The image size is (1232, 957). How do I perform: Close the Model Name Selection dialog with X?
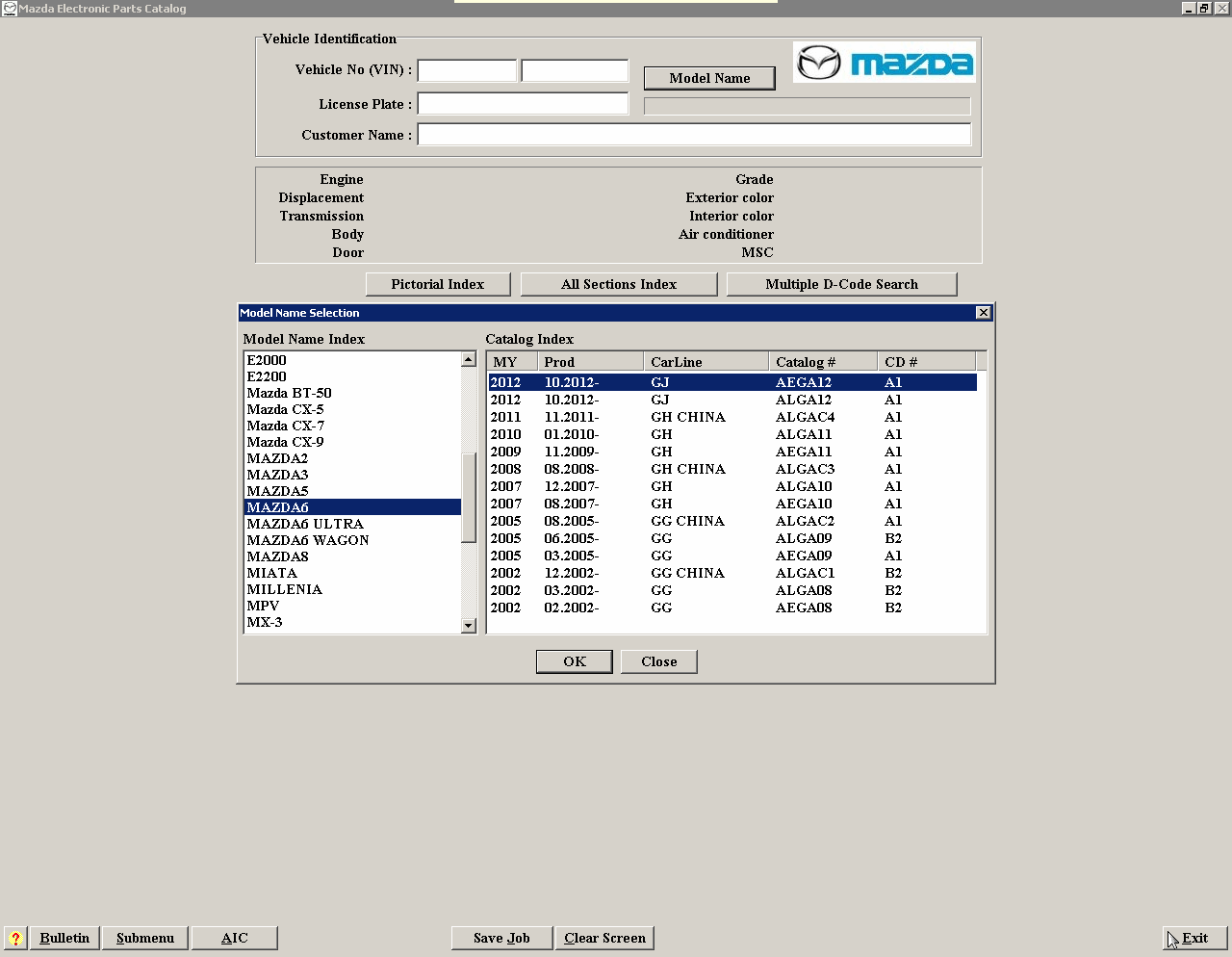[x=983, y=313]
